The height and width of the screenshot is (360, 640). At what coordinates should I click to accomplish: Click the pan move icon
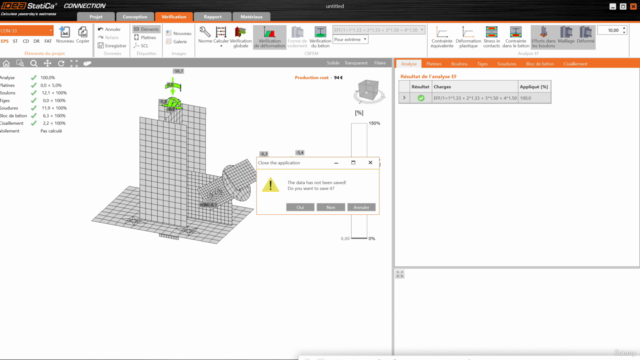(x=47, y=63)
